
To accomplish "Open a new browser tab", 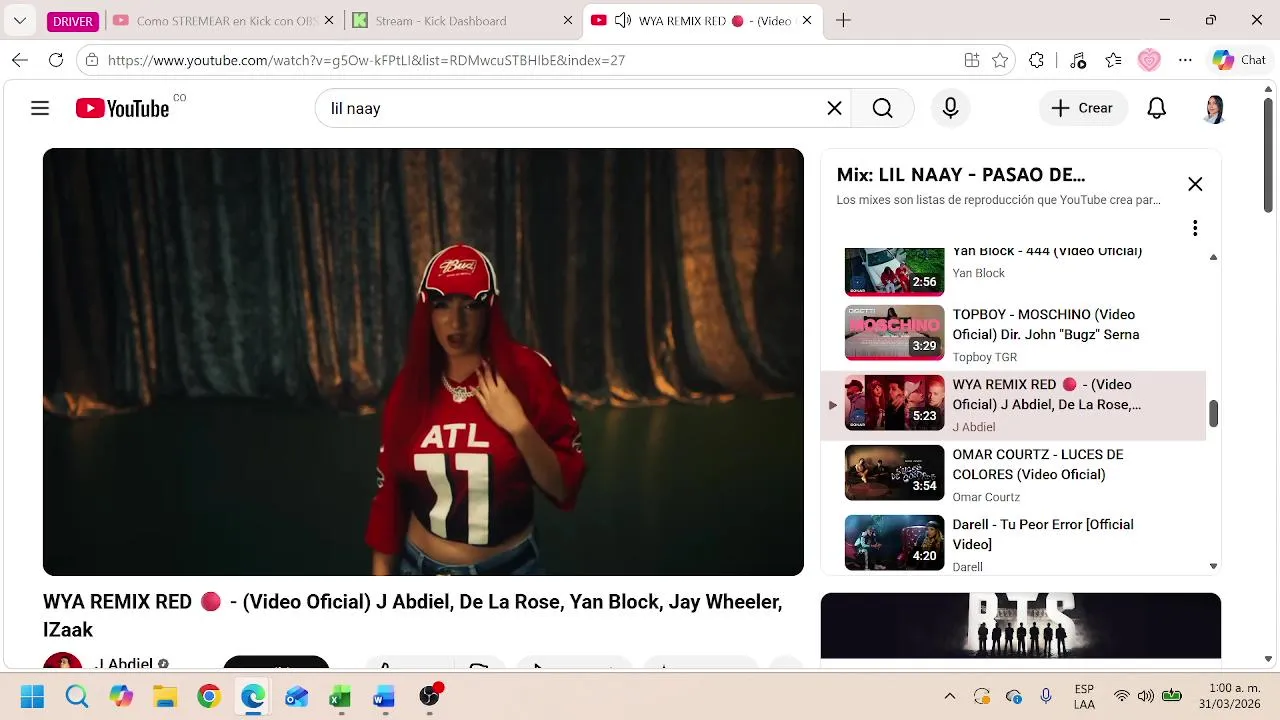I will [843, 20].
